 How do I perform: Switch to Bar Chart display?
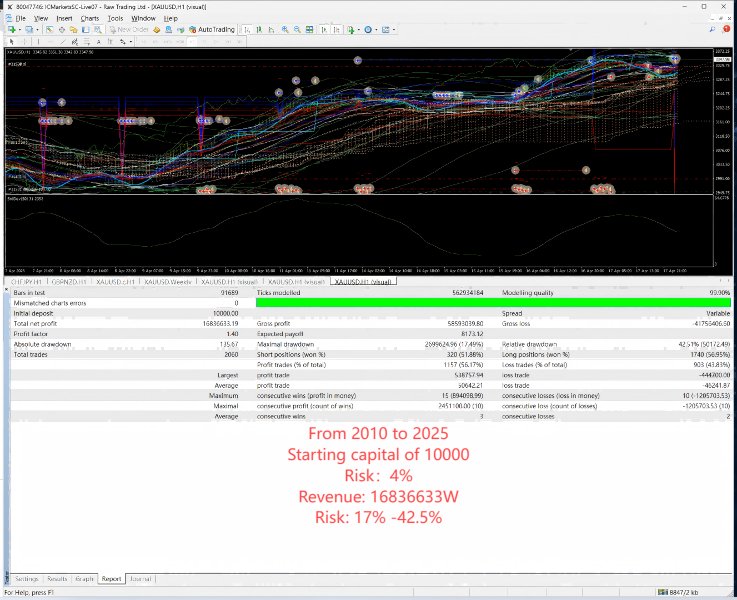coord(247,30)
